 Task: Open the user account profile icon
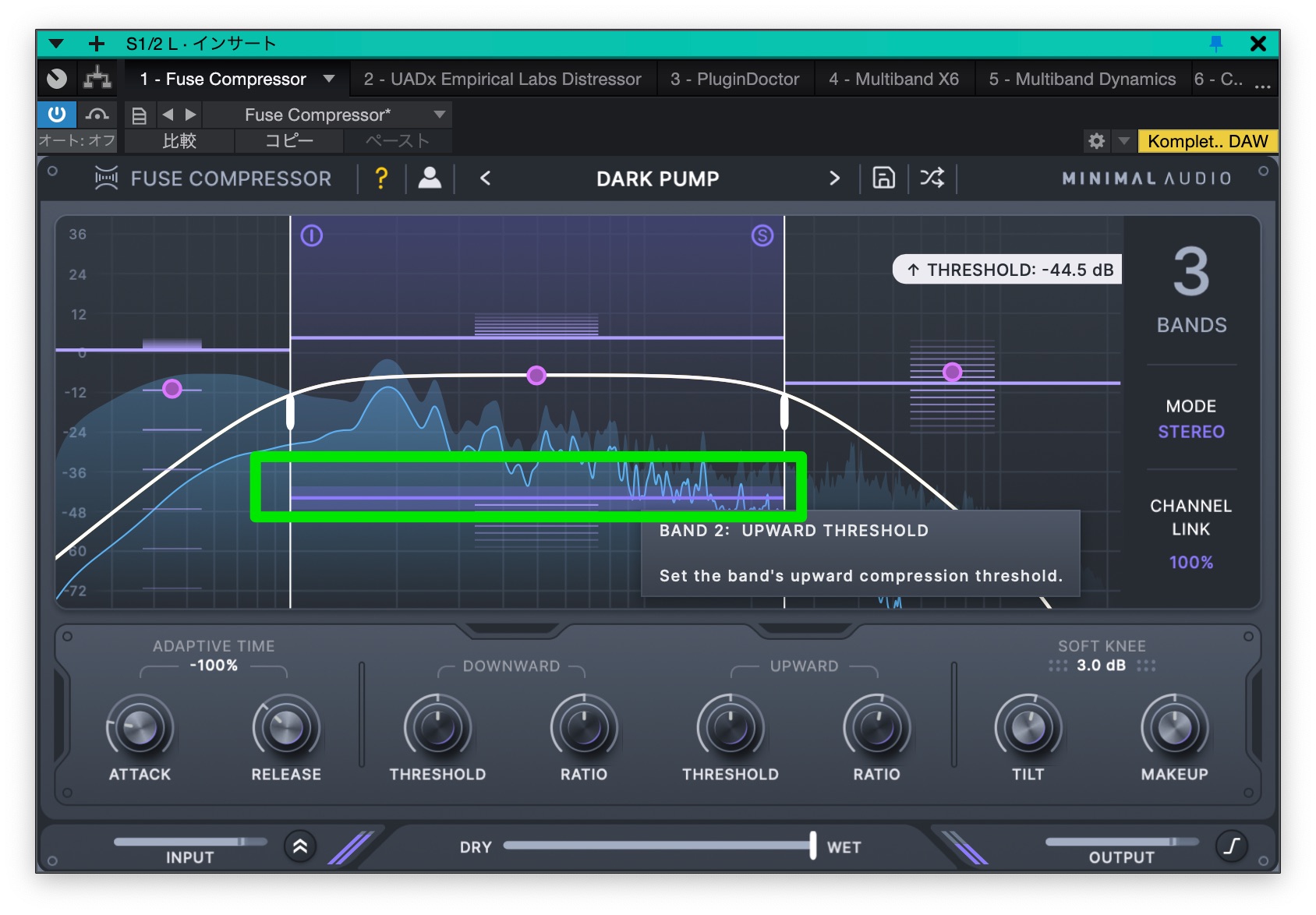coord(430,178)
